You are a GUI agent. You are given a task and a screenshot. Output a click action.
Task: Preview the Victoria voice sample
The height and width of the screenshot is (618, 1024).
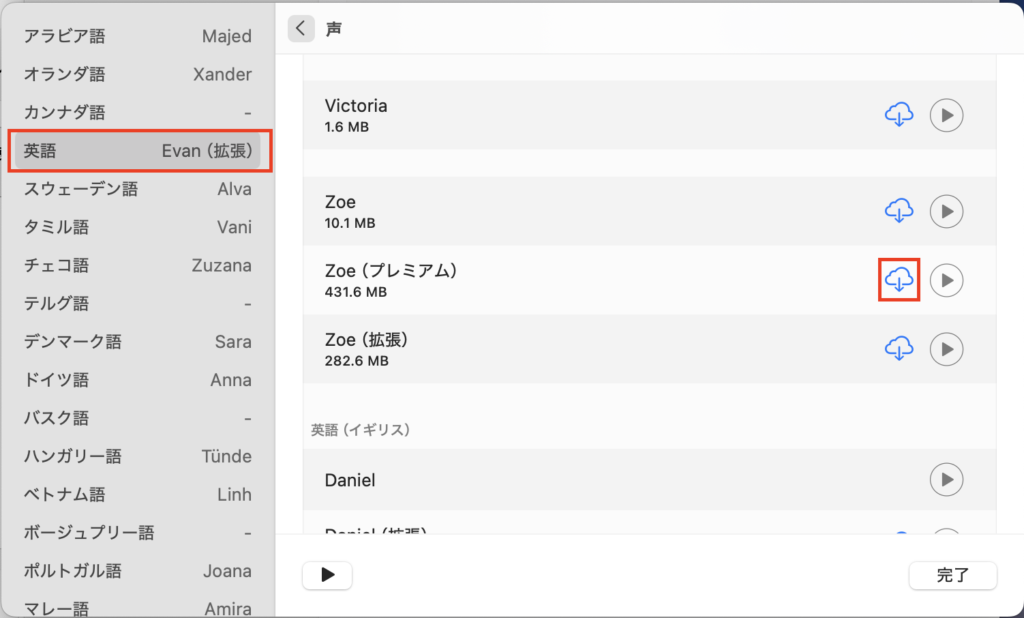(x=946, y=115)
